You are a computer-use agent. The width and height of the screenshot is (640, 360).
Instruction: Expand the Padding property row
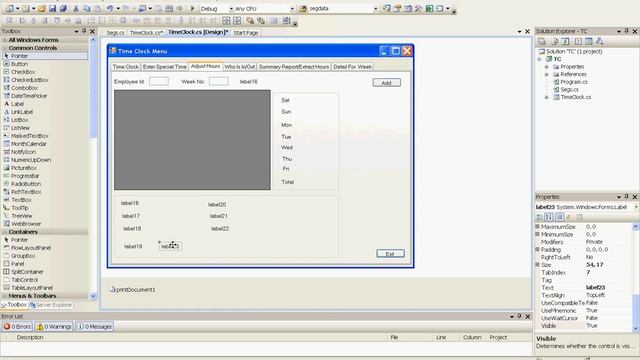point(538,249)
